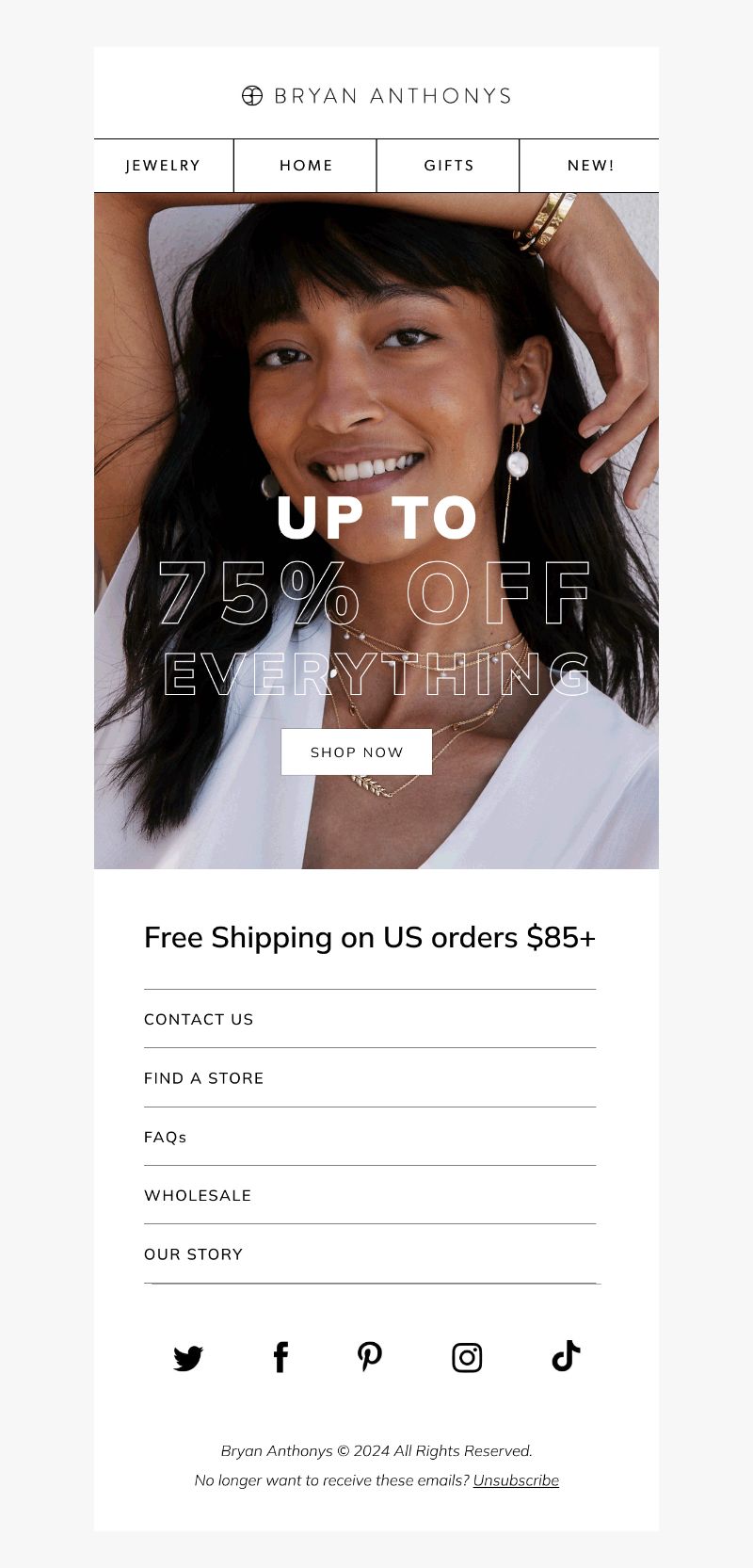Open the WHOLESALE link
This screenshot has width=753, height=1568.
[x=198, y=1195]
